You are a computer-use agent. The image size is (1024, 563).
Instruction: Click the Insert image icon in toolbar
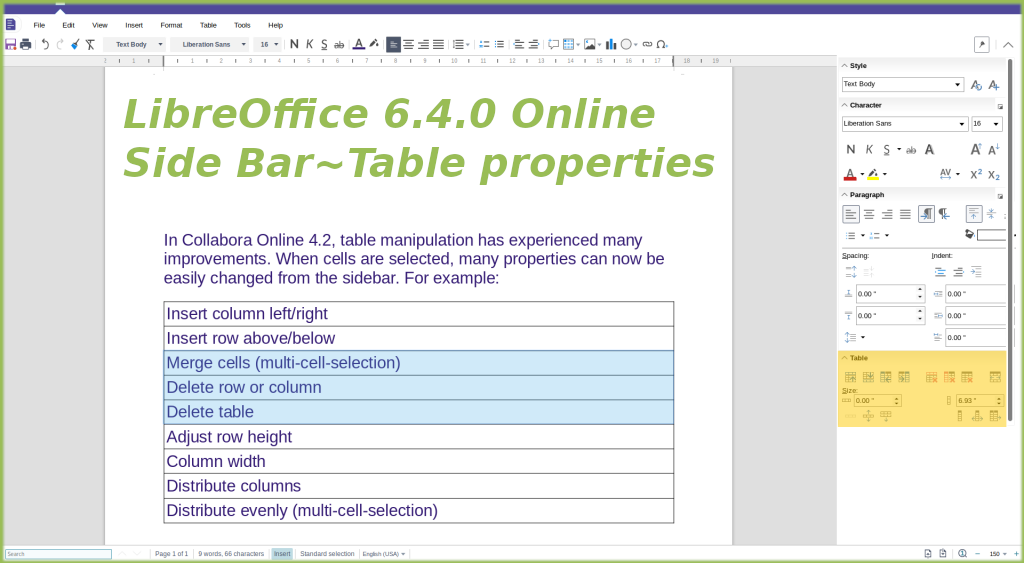[590, 44]
